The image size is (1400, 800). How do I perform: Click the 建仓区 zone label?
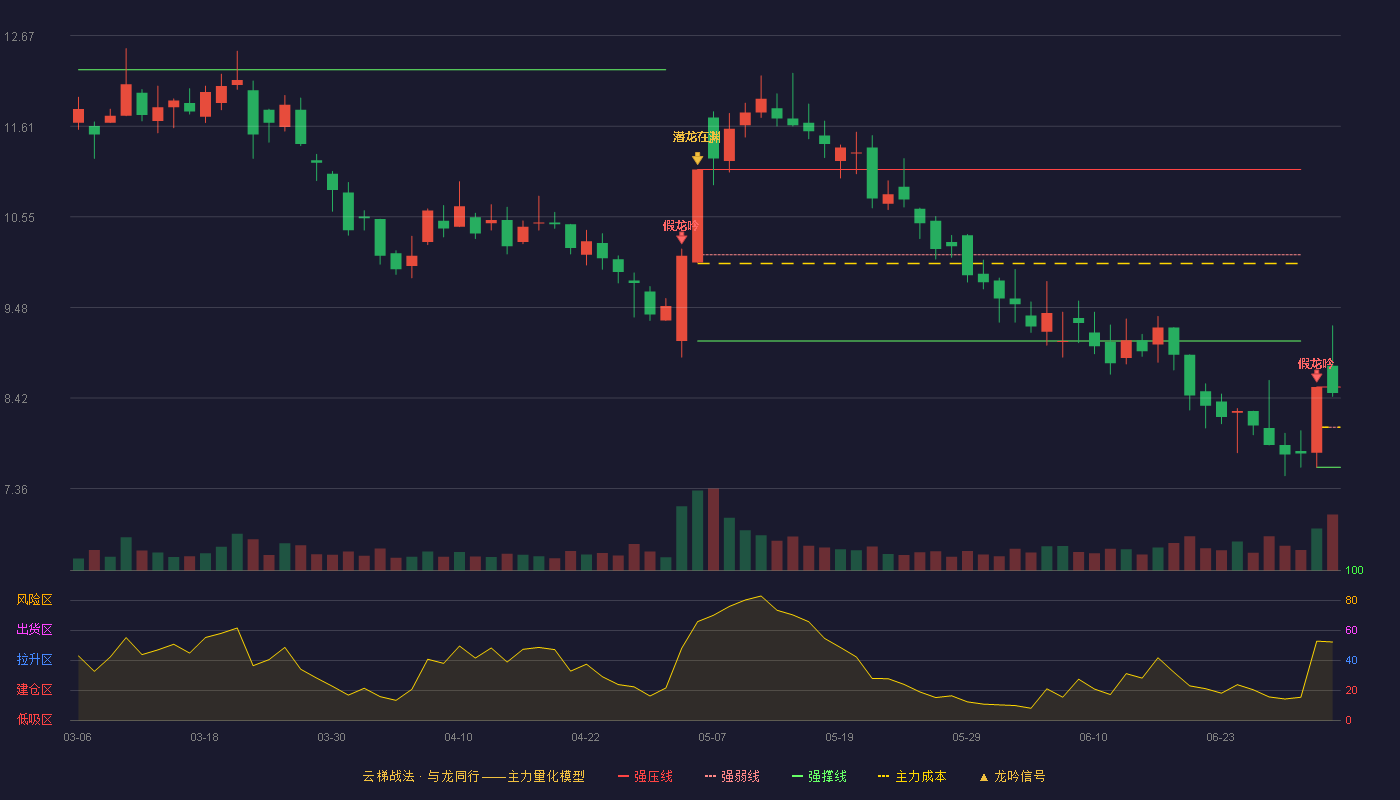[34, 690]
